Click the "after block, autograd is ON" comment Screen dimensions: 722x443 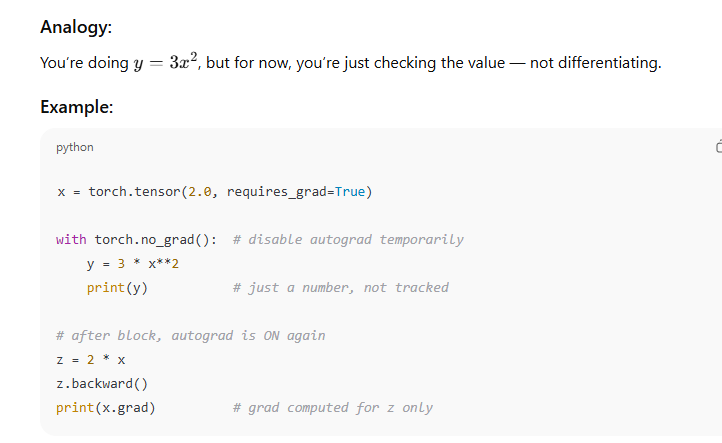coord(190,336)
